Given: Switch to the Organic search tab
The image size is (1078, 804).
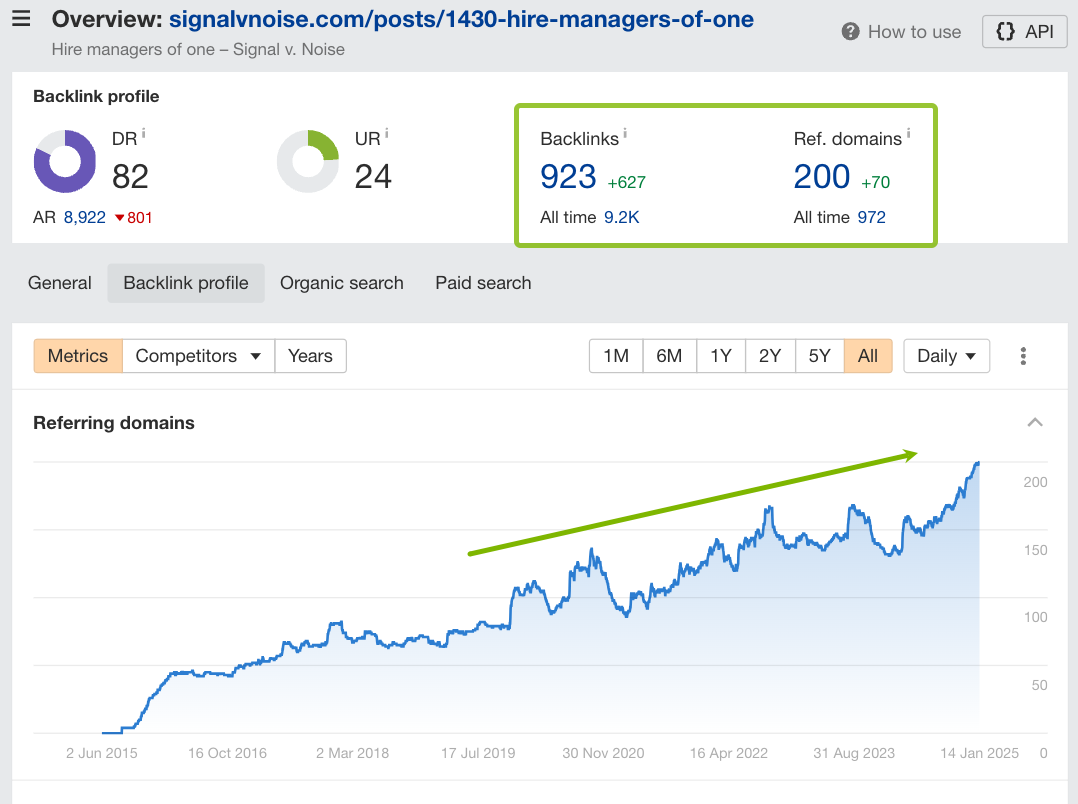Looking at the screenshot, I should [x=341, y=283].
